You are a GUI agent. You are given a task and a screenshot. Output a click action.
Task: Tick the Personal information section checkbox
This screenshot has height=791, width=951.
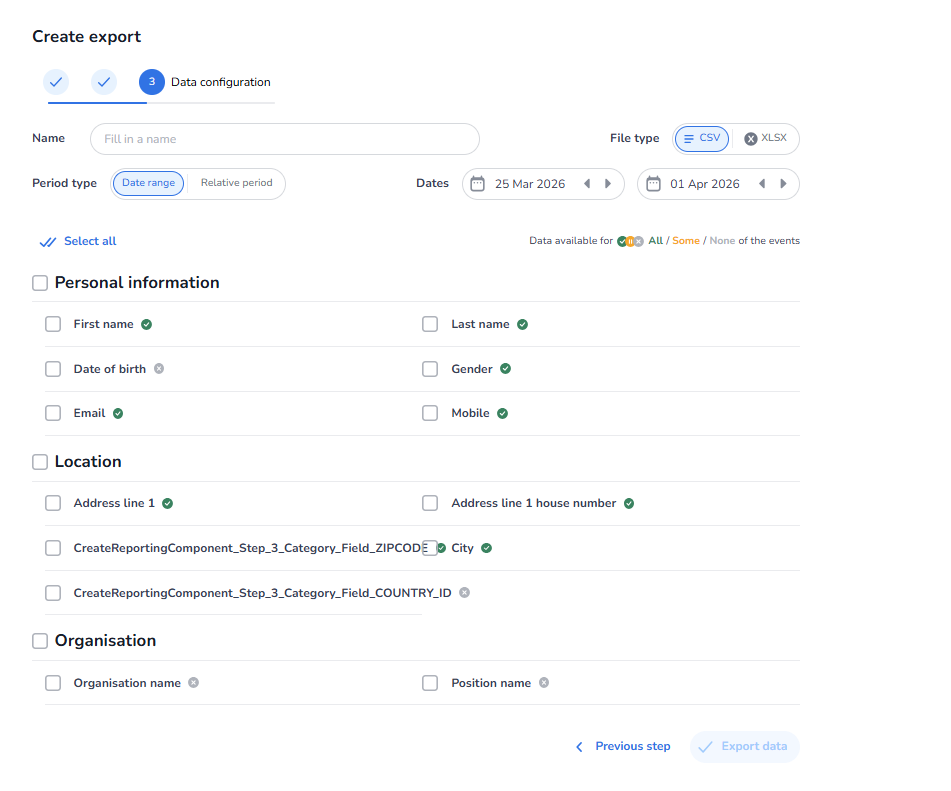40,283
